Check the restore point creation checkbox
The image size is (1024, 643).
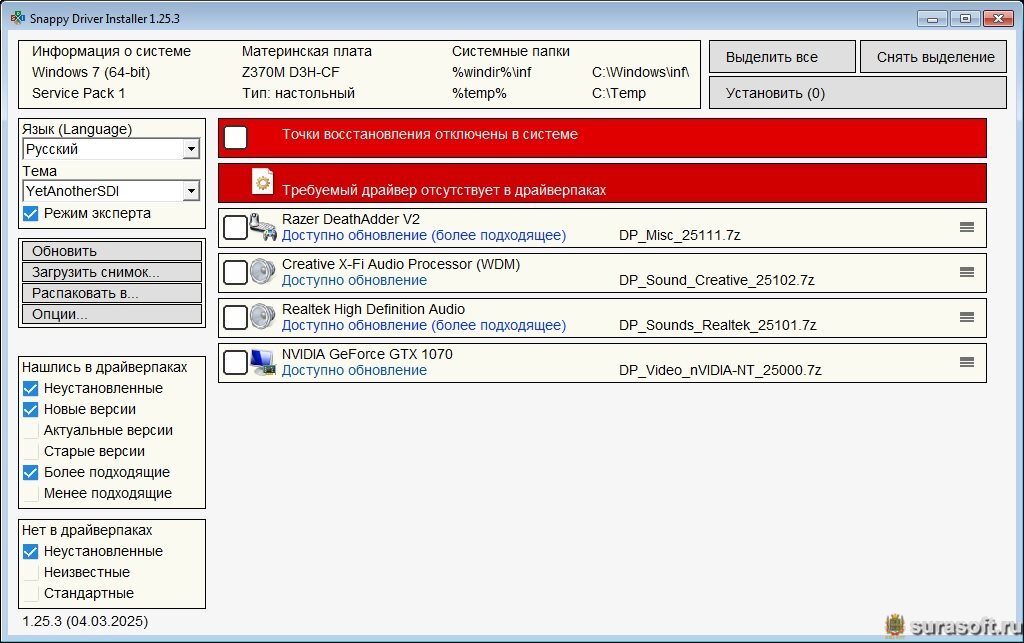(x=235, y=137)
